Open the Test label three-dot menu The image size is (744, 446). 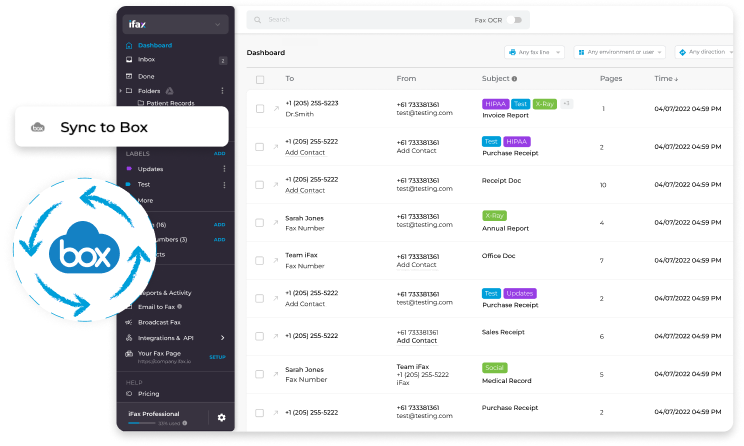[224, 185]
